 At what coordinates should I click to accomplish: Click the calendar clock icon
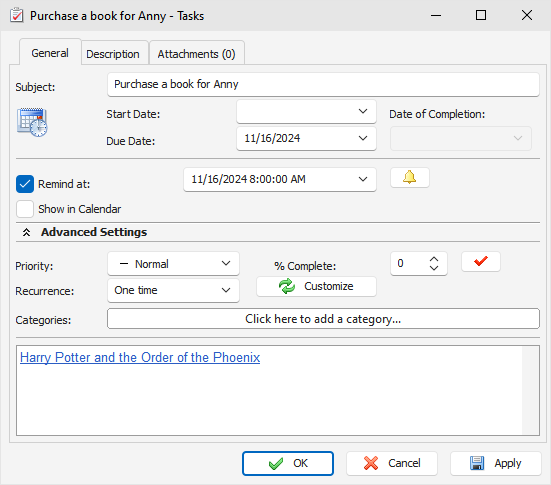tap(32, 122)
